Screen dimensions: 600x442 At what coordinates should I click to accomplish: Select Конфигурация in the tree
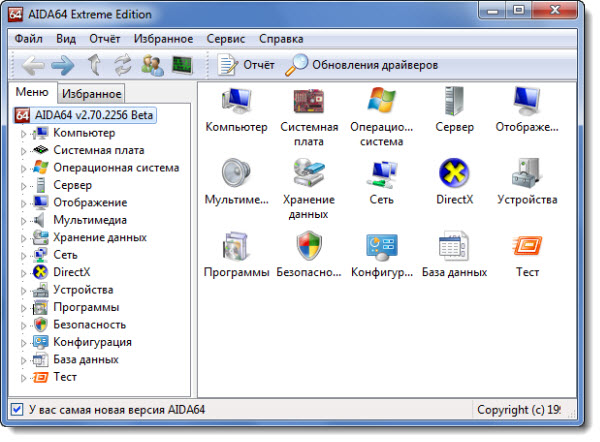click(92, 342)
